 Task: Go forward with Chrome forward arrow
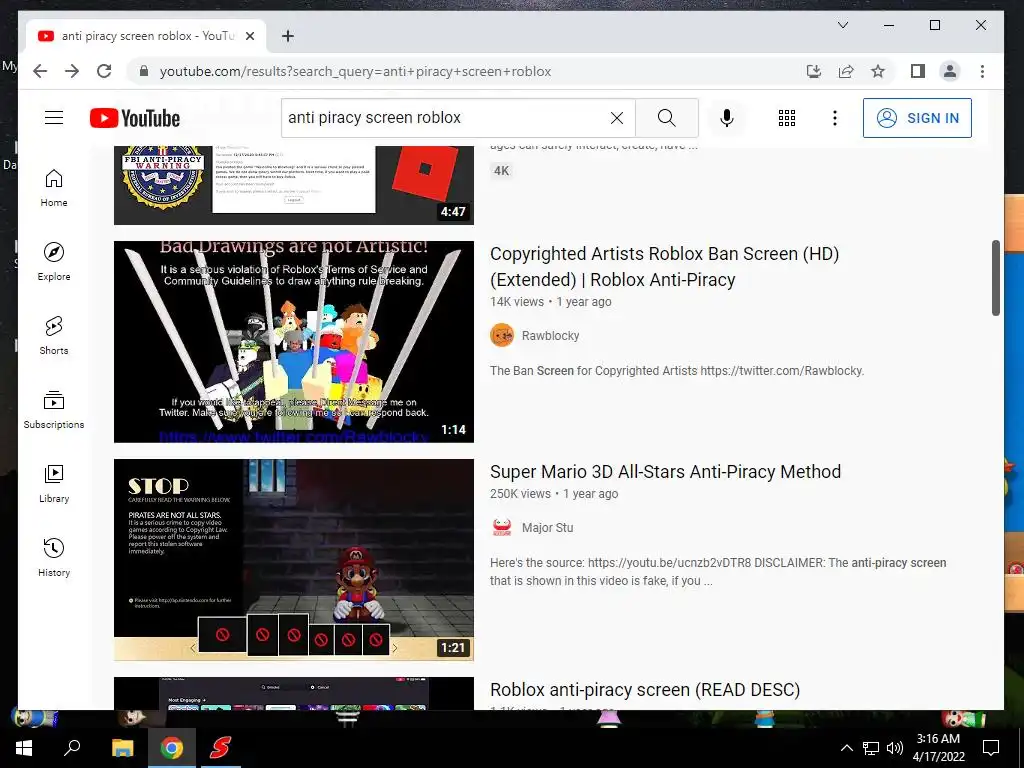72,71
